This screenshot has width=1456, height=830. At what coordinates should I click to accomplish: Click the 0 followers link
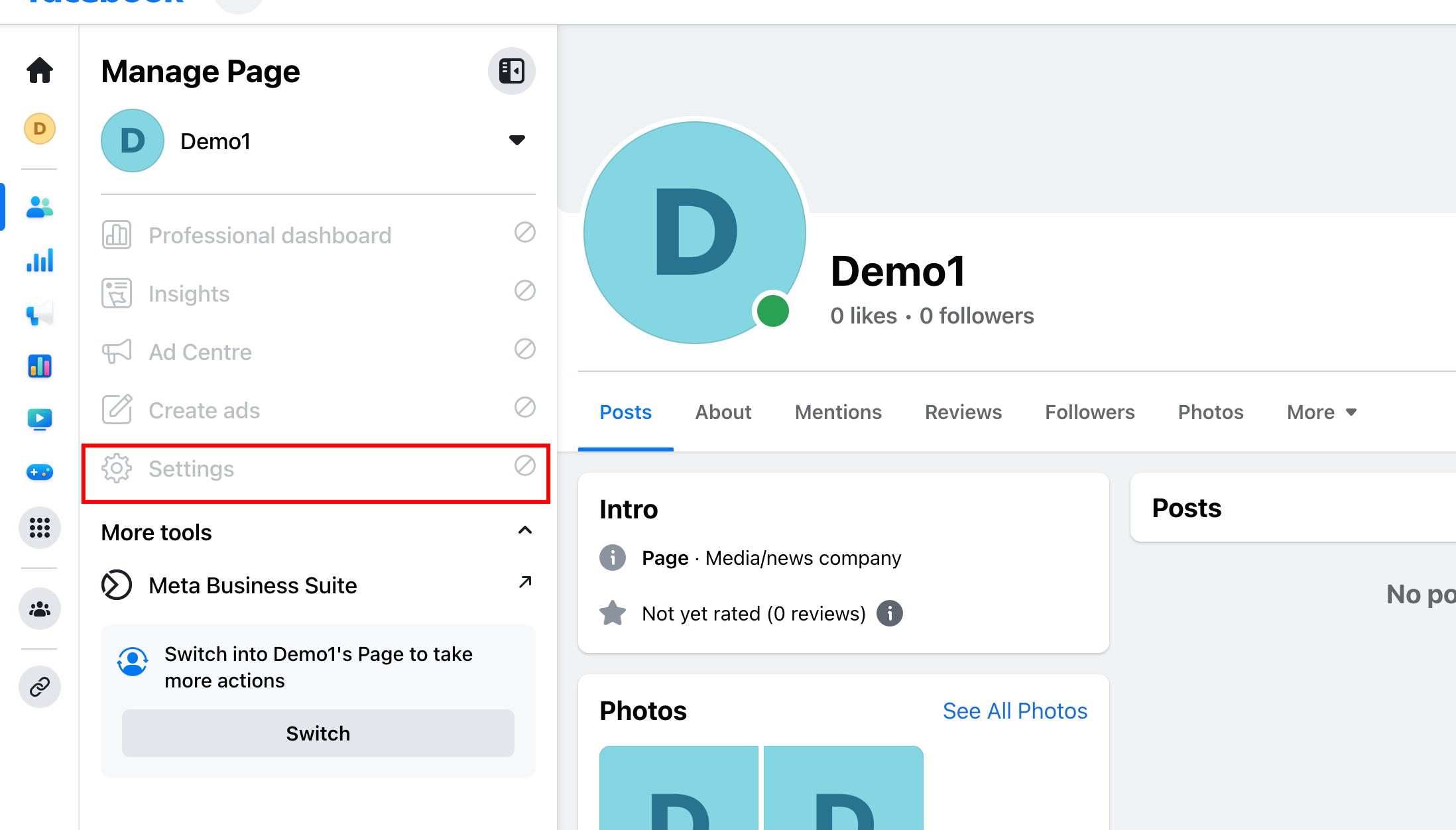pyautogui.click(x=977, y=316)
